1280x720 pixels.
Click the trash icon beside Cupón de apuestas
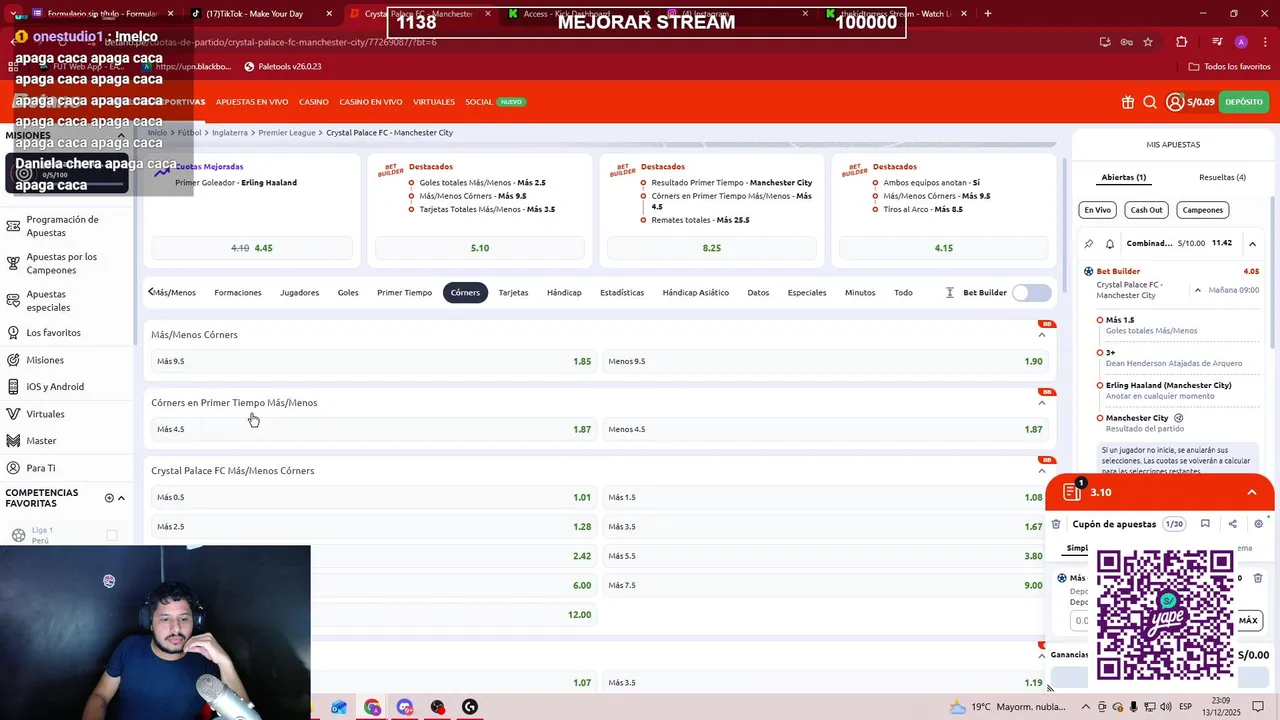(x=1056, y=524)
